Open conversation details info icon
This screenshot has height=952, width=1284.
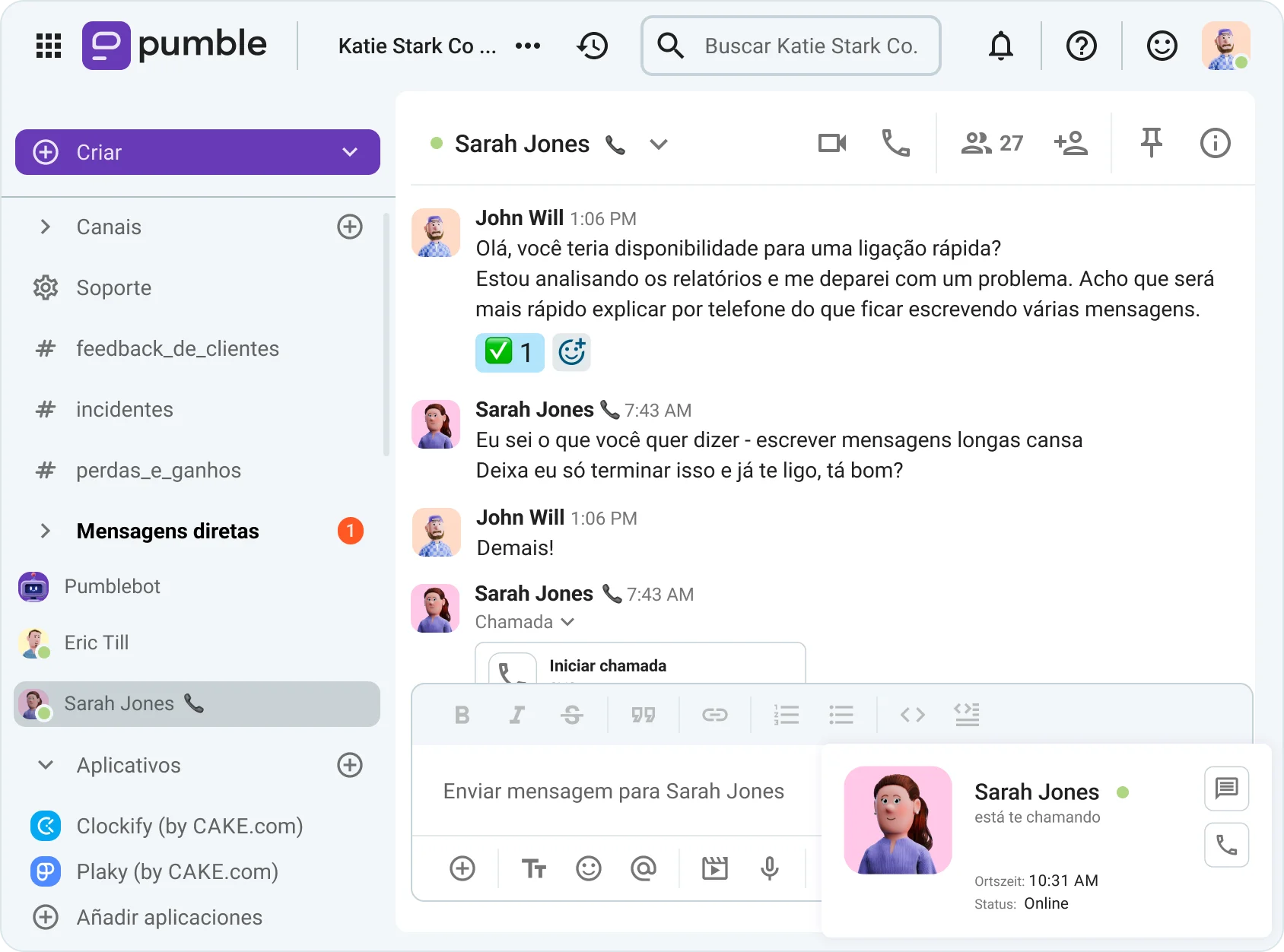pyautogui.click(x=1215, y=143)
